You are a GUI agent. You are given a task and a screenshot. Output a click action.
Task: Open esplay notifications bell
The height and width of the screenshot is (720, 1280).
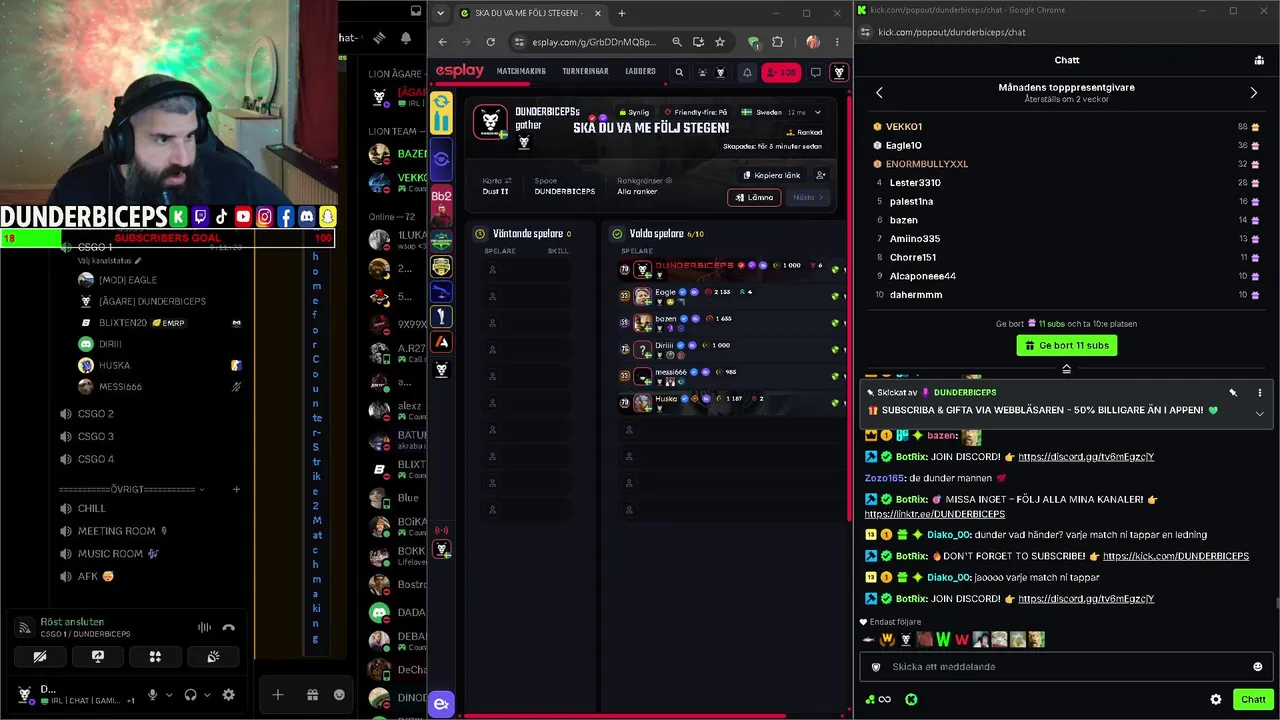746,72
